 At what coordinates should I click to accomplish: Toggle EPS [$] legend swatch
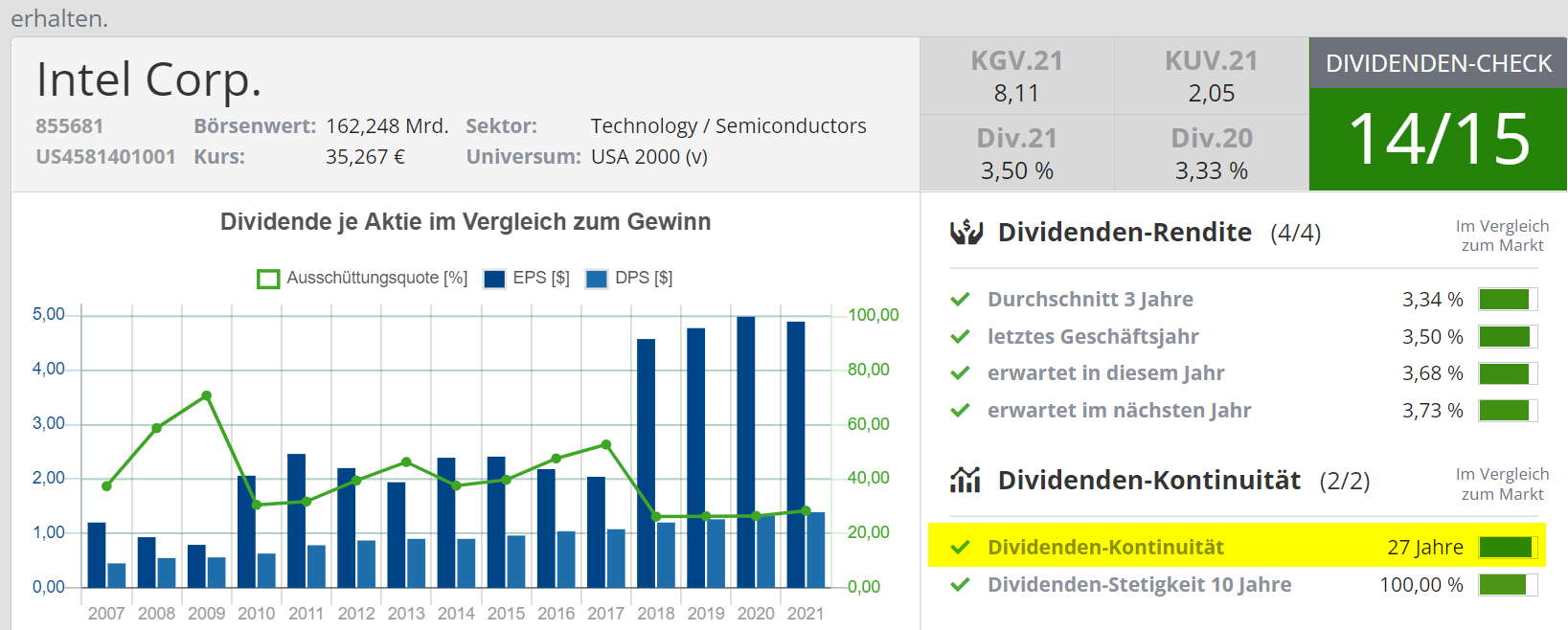[494, 279]
